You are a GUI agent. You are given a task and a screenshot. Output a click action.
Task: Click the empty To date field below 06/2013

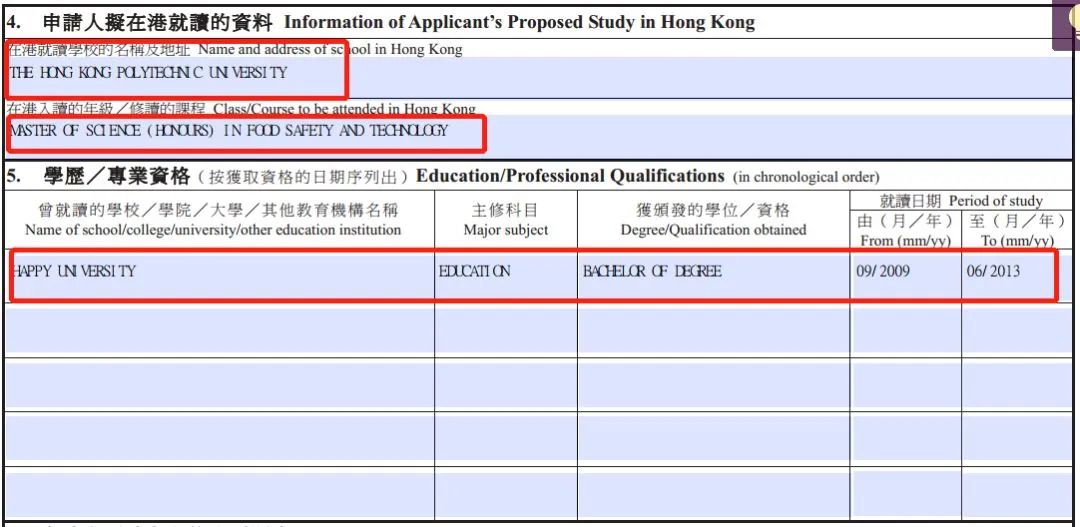1017,330
